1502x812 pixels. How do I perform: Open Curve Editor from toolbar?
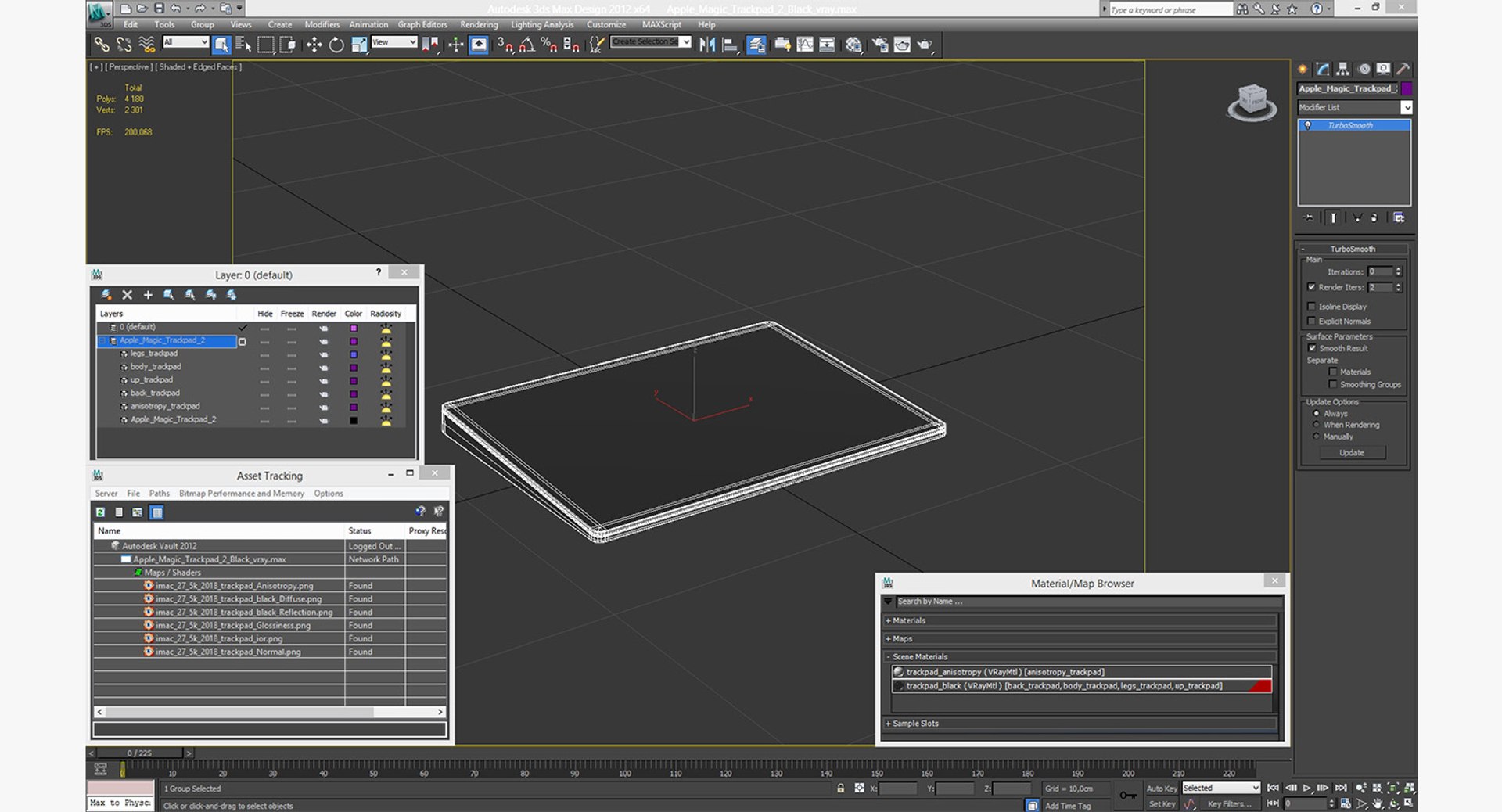[805, 45]
